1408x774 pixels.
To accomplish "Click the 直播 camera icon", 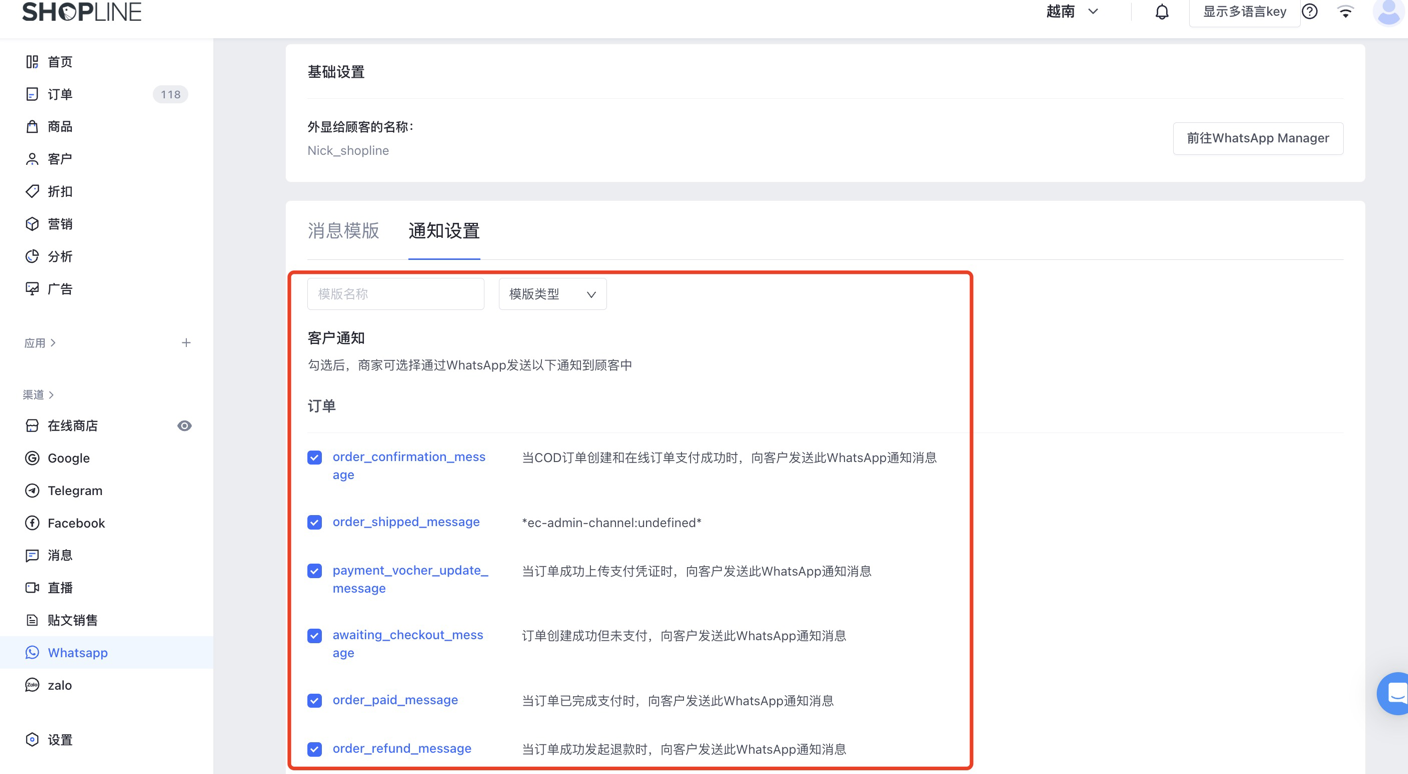I will click(x=32, y=588).
